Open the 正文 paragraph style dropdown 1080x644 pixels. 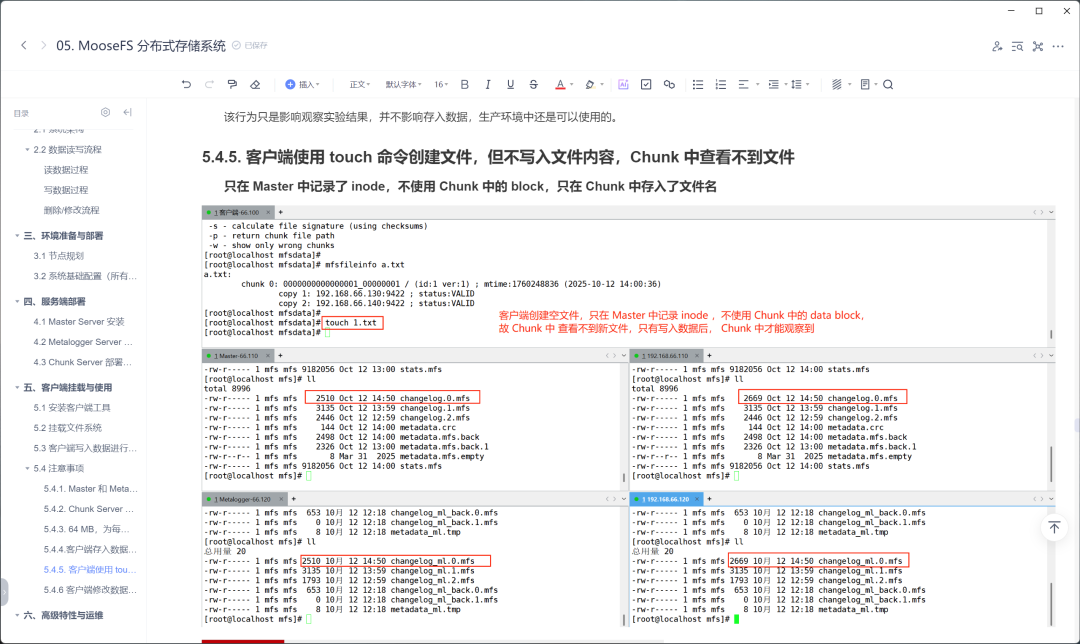pos(360,84)
